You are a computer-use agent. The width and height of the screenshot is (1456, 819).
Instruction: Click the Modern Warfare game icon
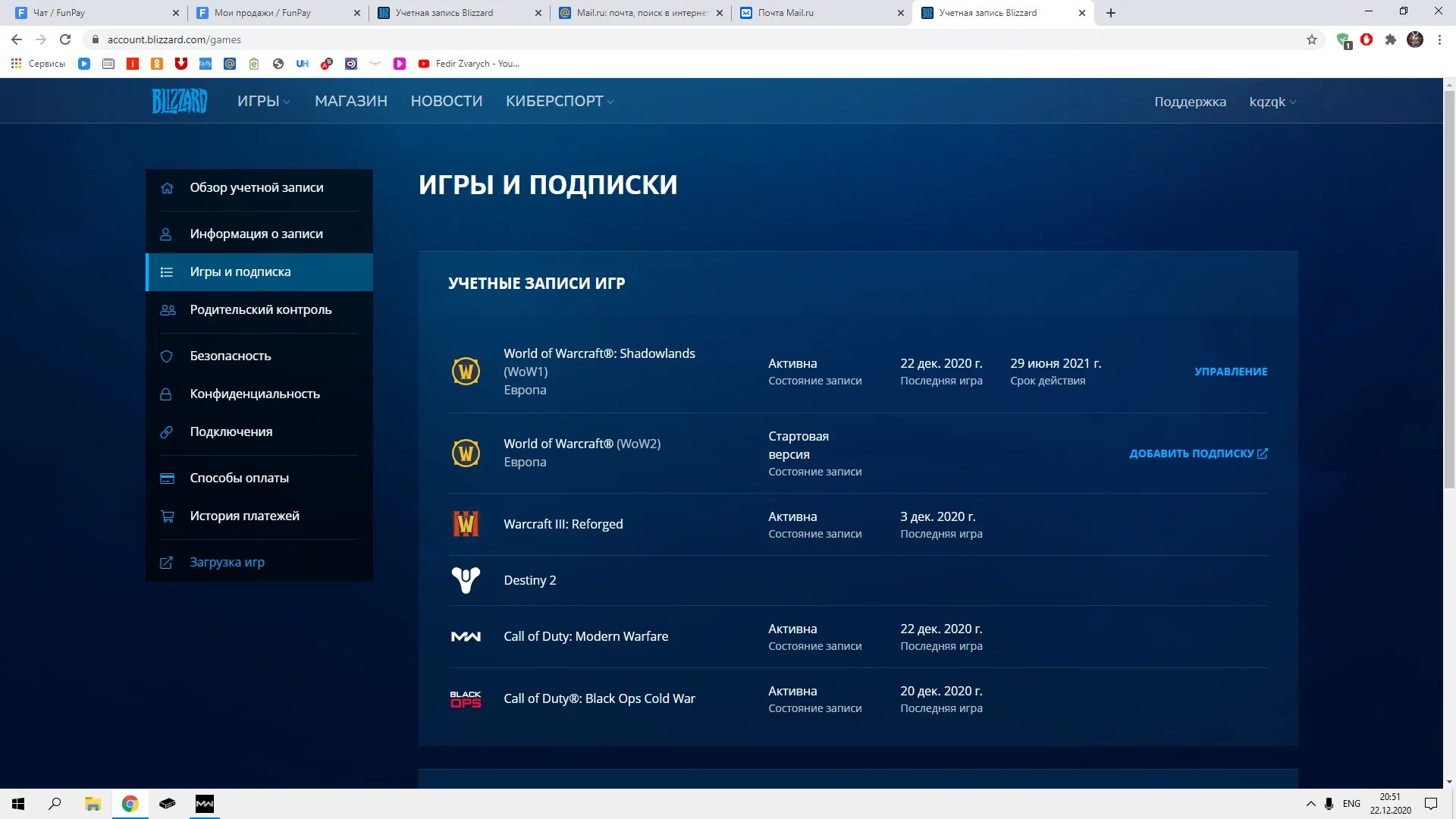tap(466, 636)
